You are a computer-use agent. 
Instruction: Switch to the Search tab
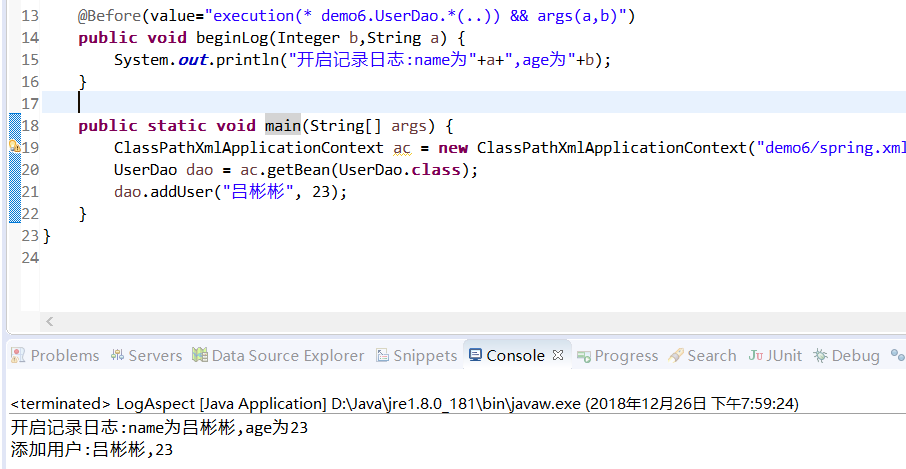pyautogui.click(x=702, y=356)
